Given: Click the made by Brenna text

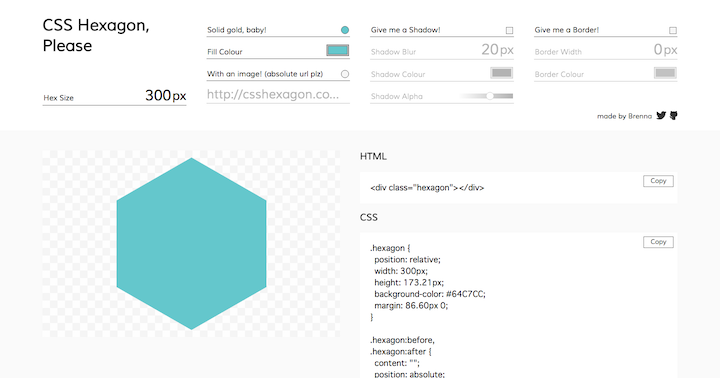Looking at the screenshot, I should [624, 116].
